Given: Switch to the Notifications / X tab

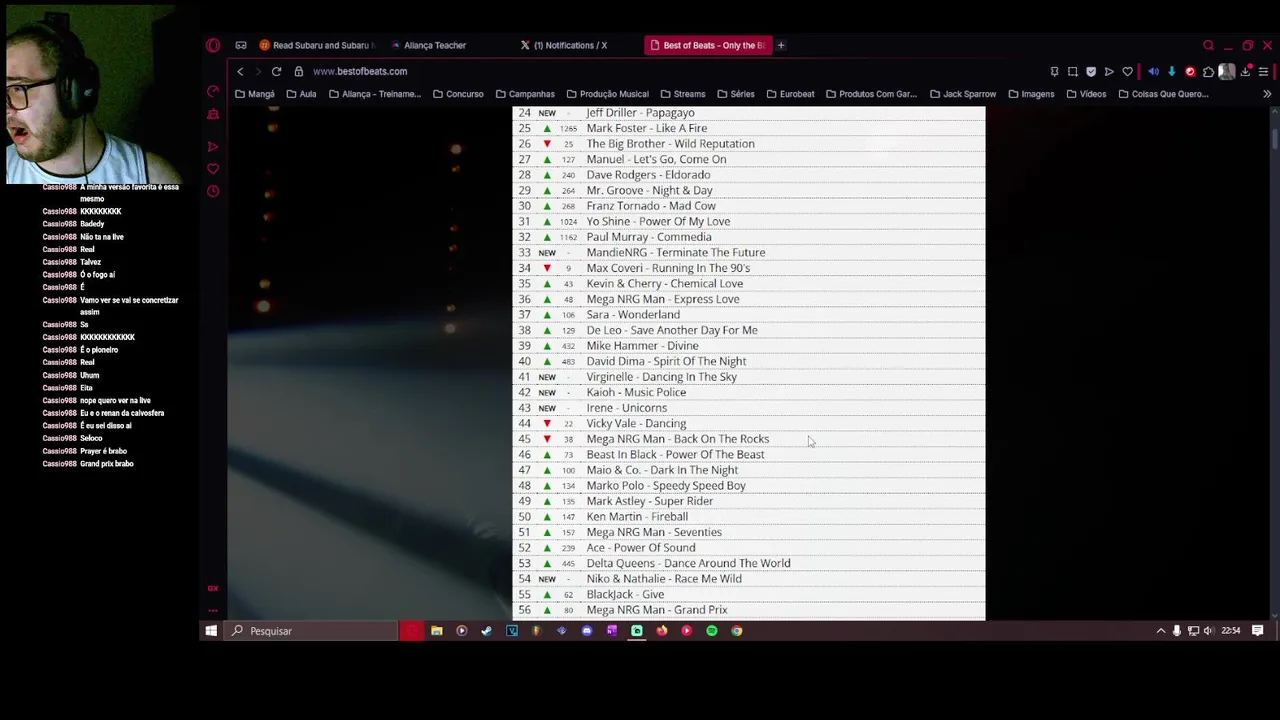Looking at the screenshot, I should pos(565,45).
